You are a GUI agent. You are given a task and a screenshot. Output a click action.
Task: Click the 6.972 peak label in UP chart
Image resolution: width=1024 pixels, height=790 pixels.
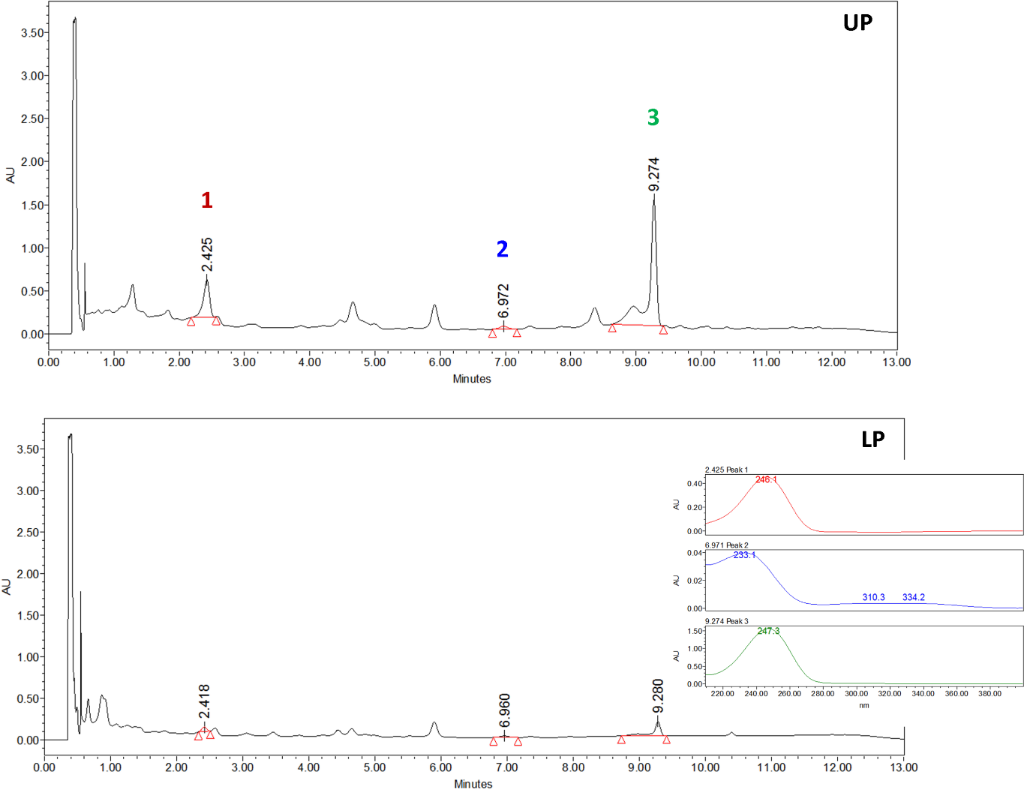pyautogui.click(x=503, y=301)
